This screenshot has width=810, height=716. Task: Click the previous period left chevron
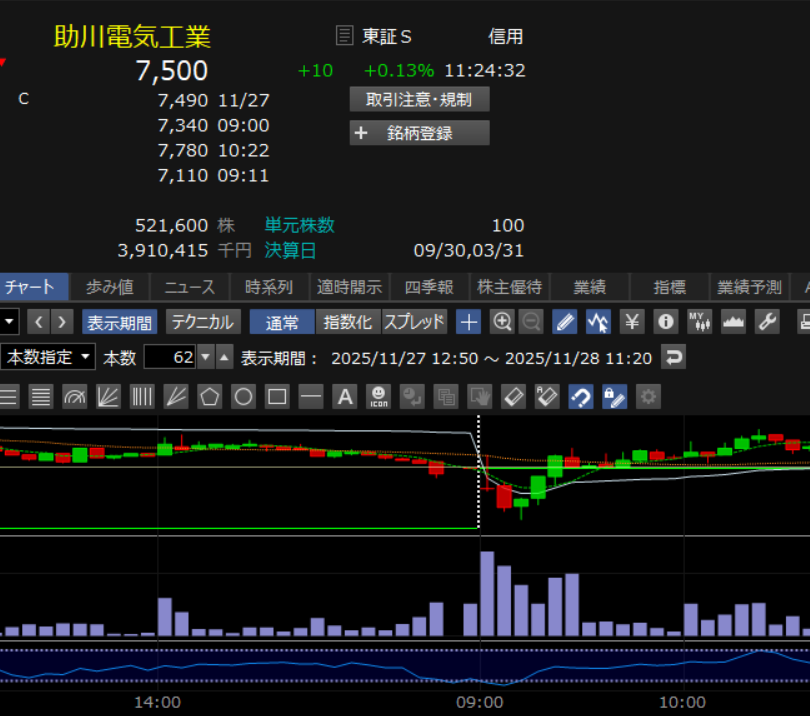pos(38,322)
